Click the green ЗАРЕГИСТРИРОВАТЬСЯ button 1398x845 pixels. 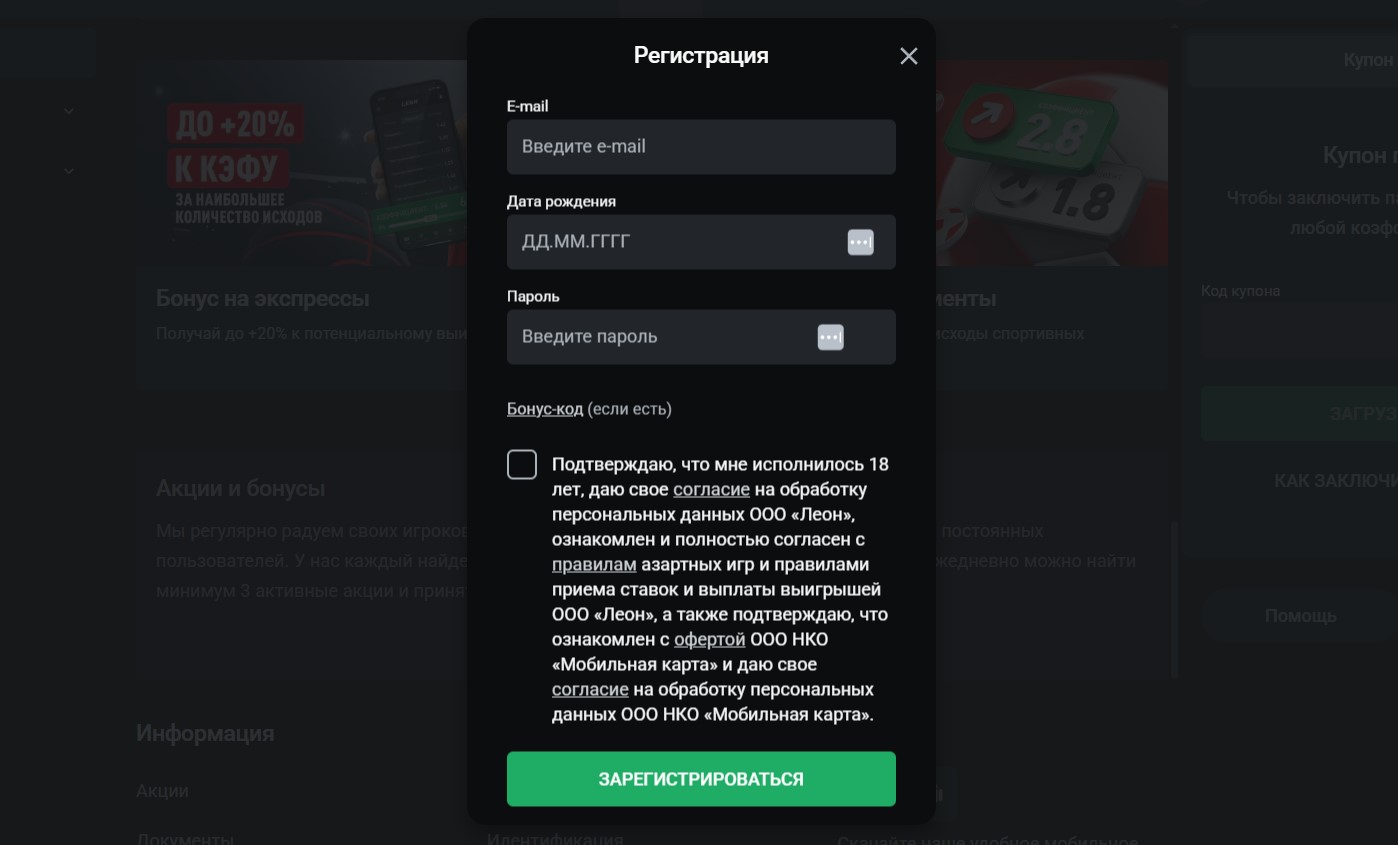click(x=701, y=779)
